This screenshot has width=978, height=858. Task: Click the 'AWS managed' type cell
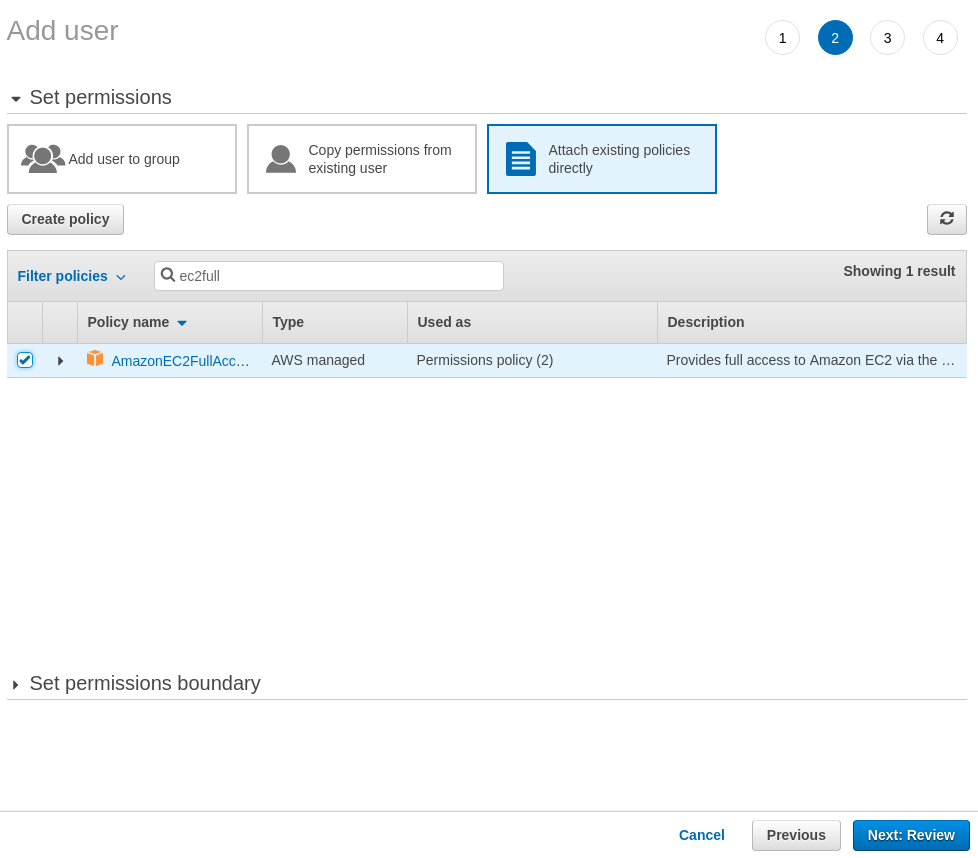318,360
